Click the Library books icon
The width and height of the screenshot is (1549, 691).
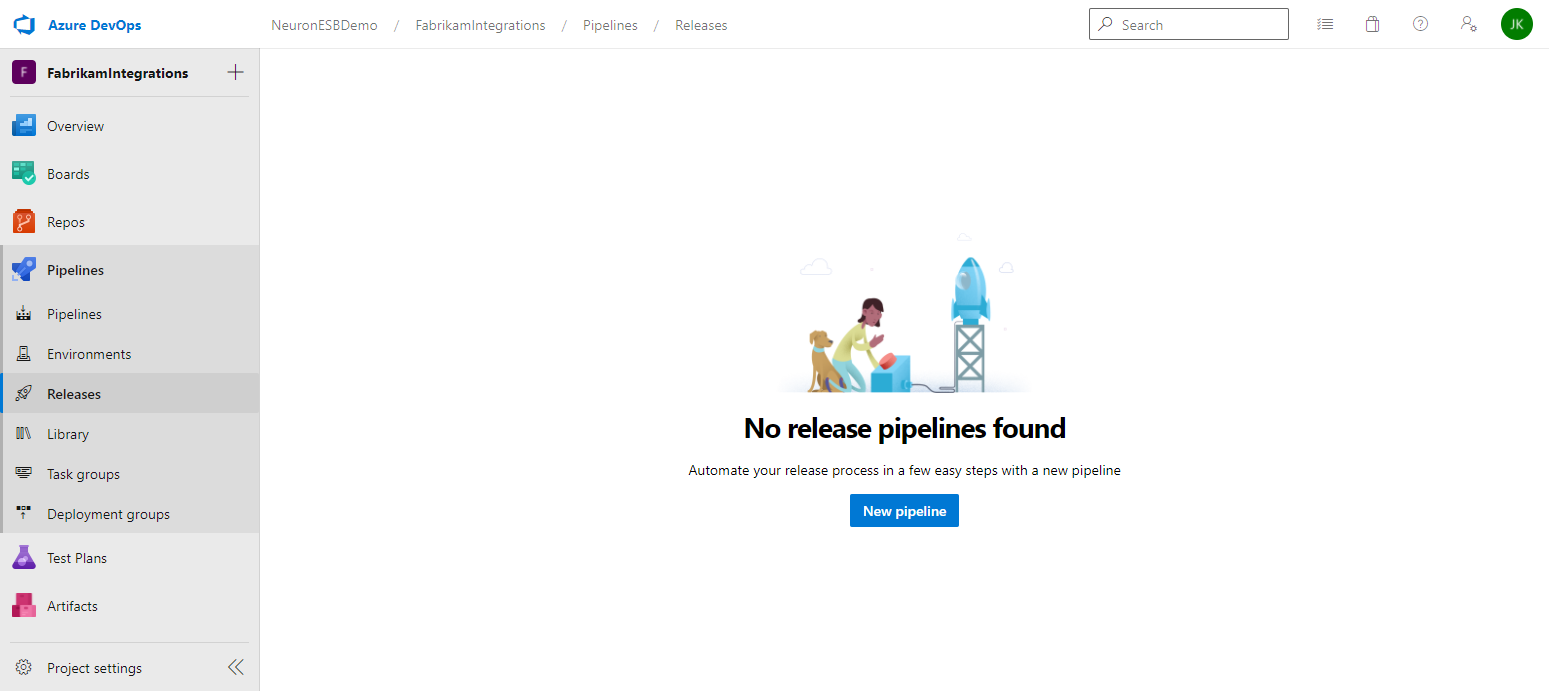(x=24, y=434)
